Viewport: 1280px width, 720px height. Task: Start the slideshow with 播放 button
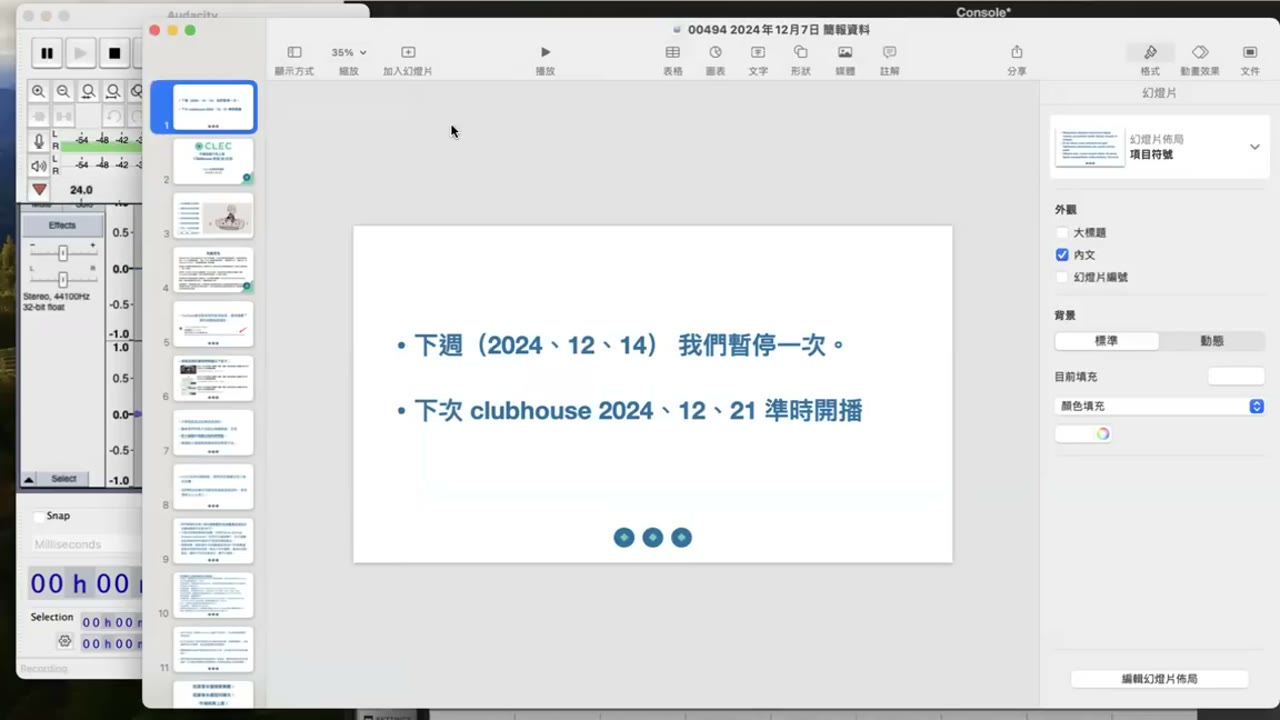pyautogui.click(x=545, y=52)
